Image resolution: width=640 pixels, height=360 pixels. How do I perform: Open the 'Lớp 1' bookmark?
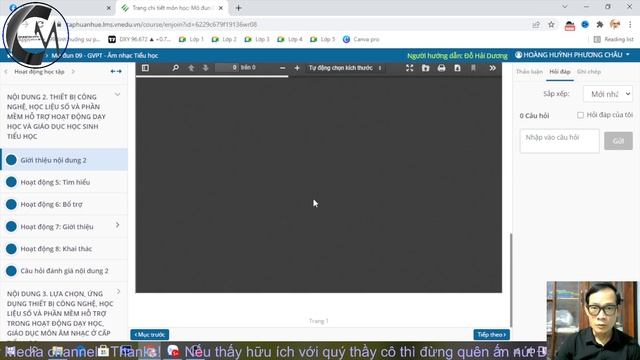click(191, 39)
